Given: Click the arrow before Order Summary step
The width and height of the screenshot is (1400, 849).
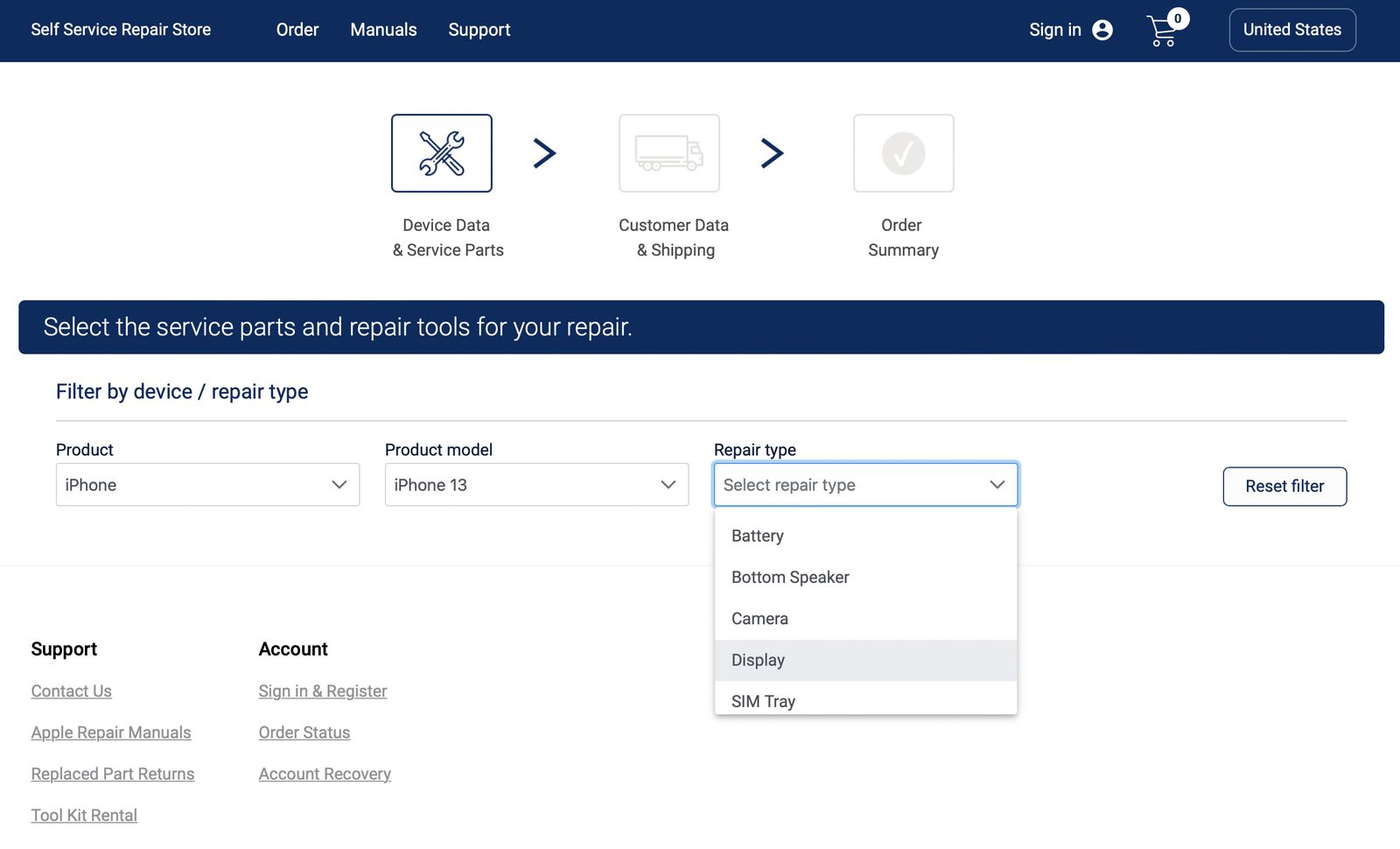Looking at the screenshot, I should [x=772, y=153].
